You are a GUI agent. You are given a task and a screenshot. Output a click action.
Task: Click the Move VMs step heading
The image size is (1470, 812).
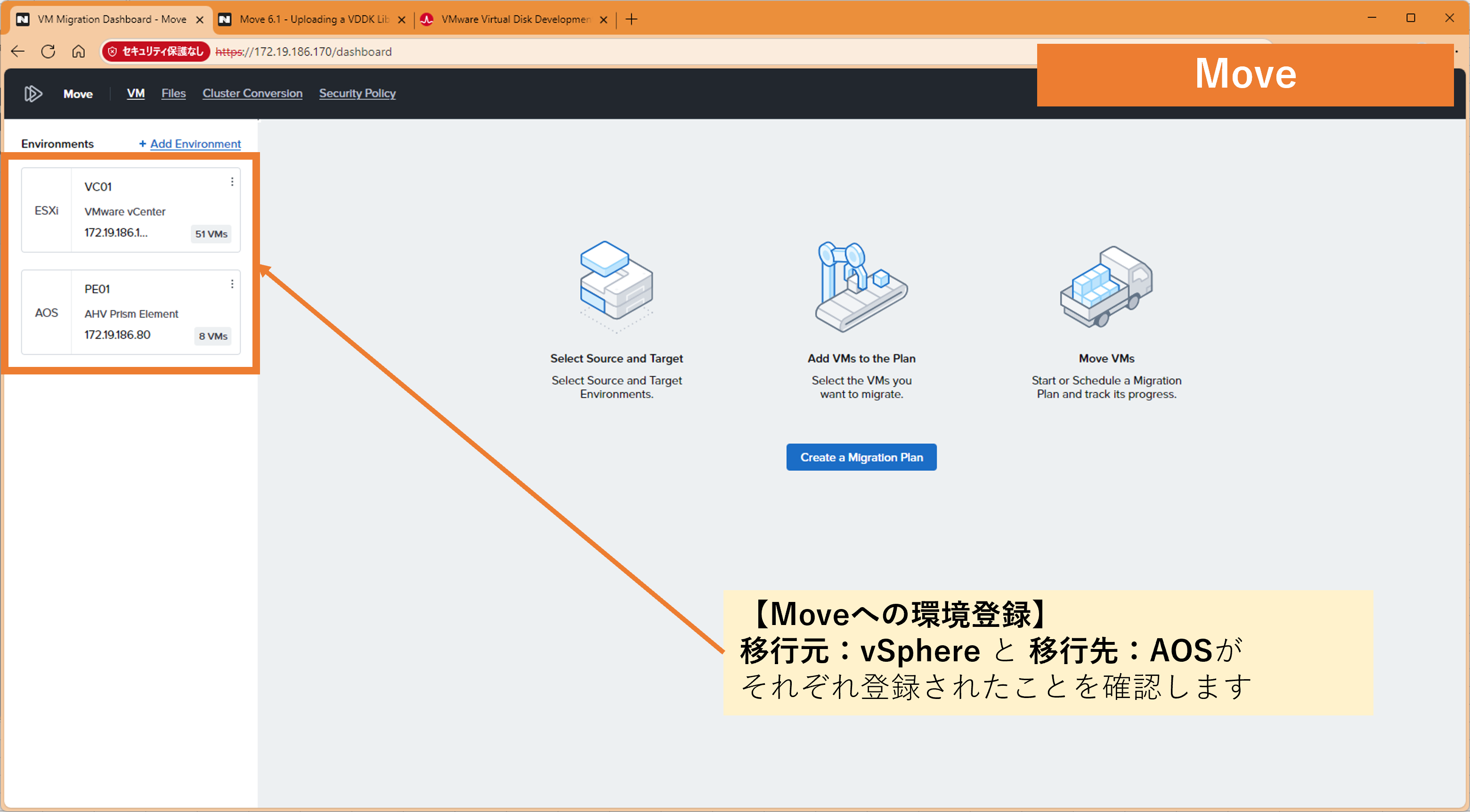click(x=1106, y=358)
